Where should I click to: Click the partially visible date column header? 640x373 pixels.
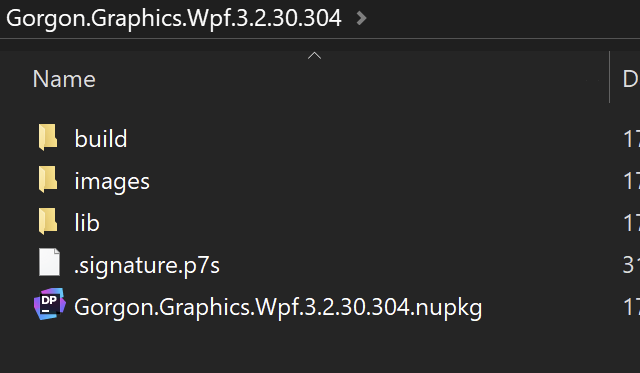[631, 79]
